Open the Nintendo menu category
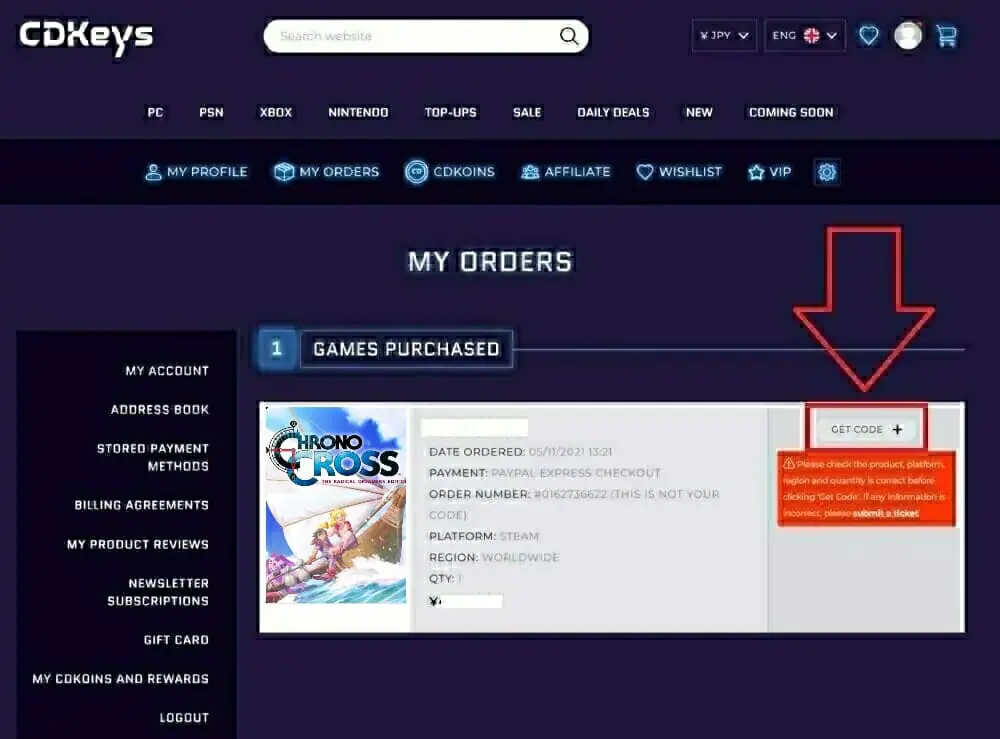 (x=358, y=113)
